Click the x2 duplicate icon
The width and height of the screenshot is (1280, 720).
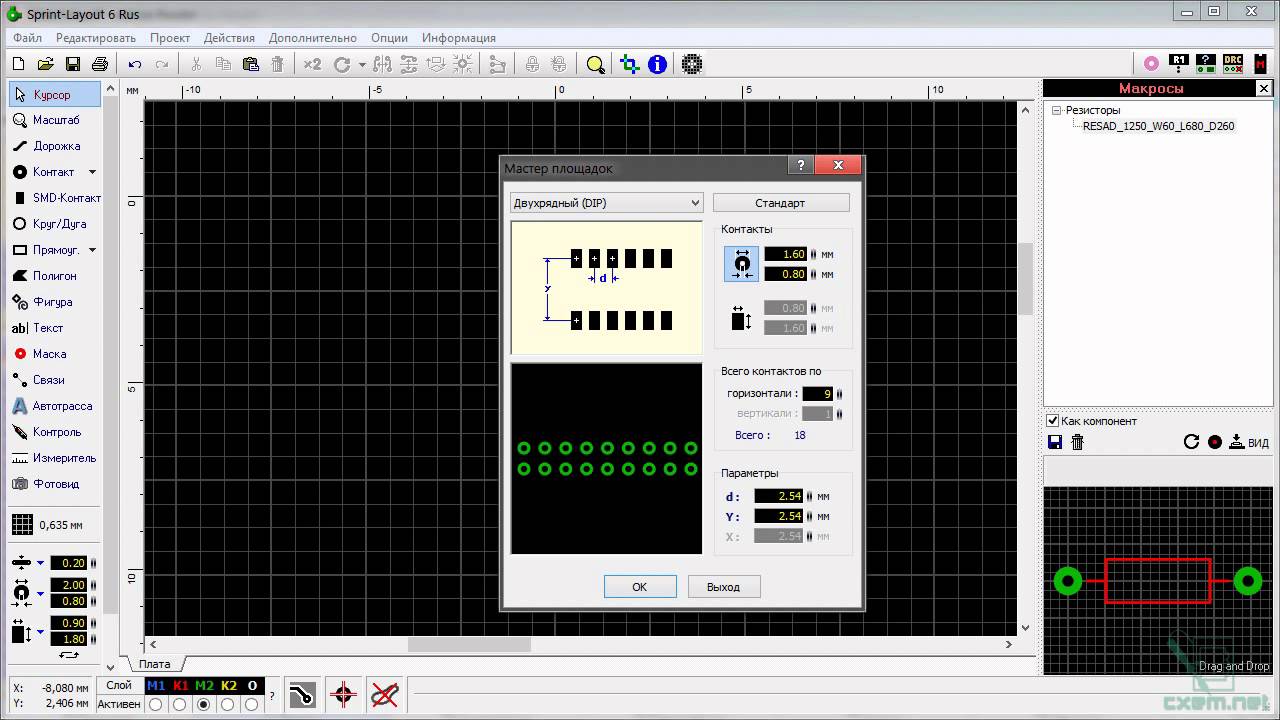(313, 64)
